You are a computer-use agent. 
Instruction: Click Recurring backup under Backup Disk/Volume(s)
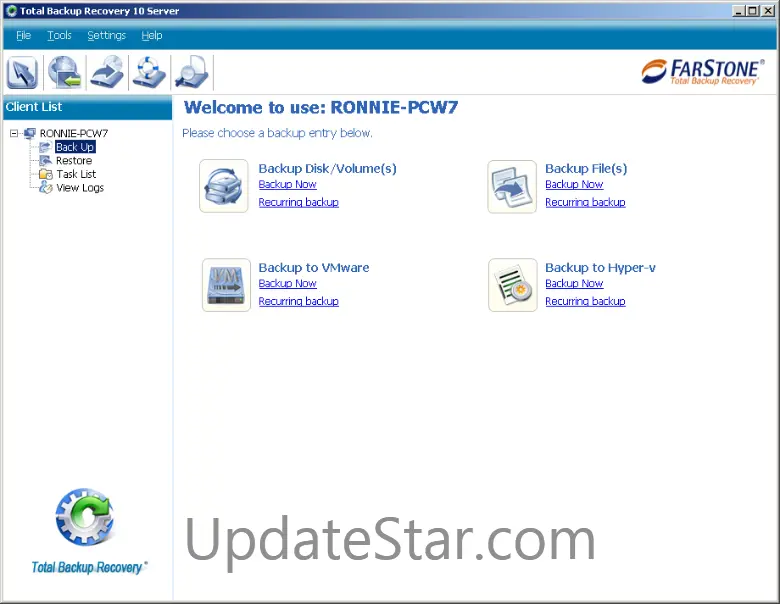(x=298, y=202)
